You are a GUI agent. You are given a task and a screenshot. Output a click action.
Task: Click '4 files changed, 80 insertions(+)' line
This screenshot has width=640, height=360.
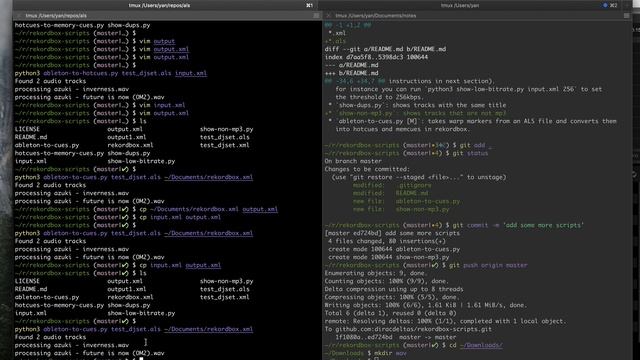tap(387, 241)
